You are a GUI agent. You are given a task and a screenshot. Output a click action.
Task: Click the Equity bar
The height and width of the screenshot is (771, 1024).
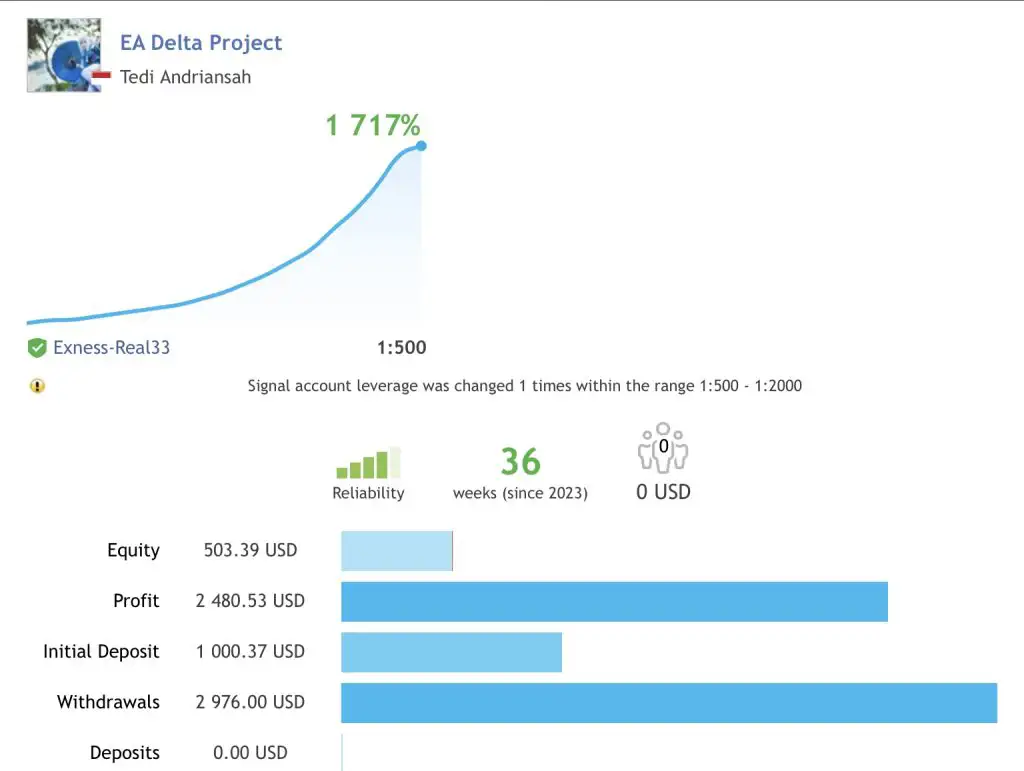click(397, 551)
